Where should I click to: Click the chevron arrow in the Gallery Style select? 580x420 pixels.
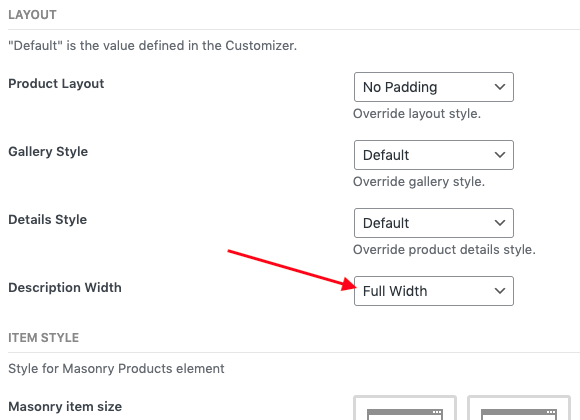(x=500, y=155)
